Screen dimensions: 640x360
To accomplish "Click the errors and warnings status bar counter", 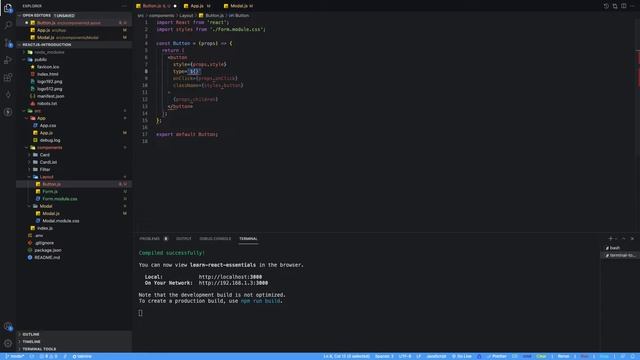I will click(48, 356).
